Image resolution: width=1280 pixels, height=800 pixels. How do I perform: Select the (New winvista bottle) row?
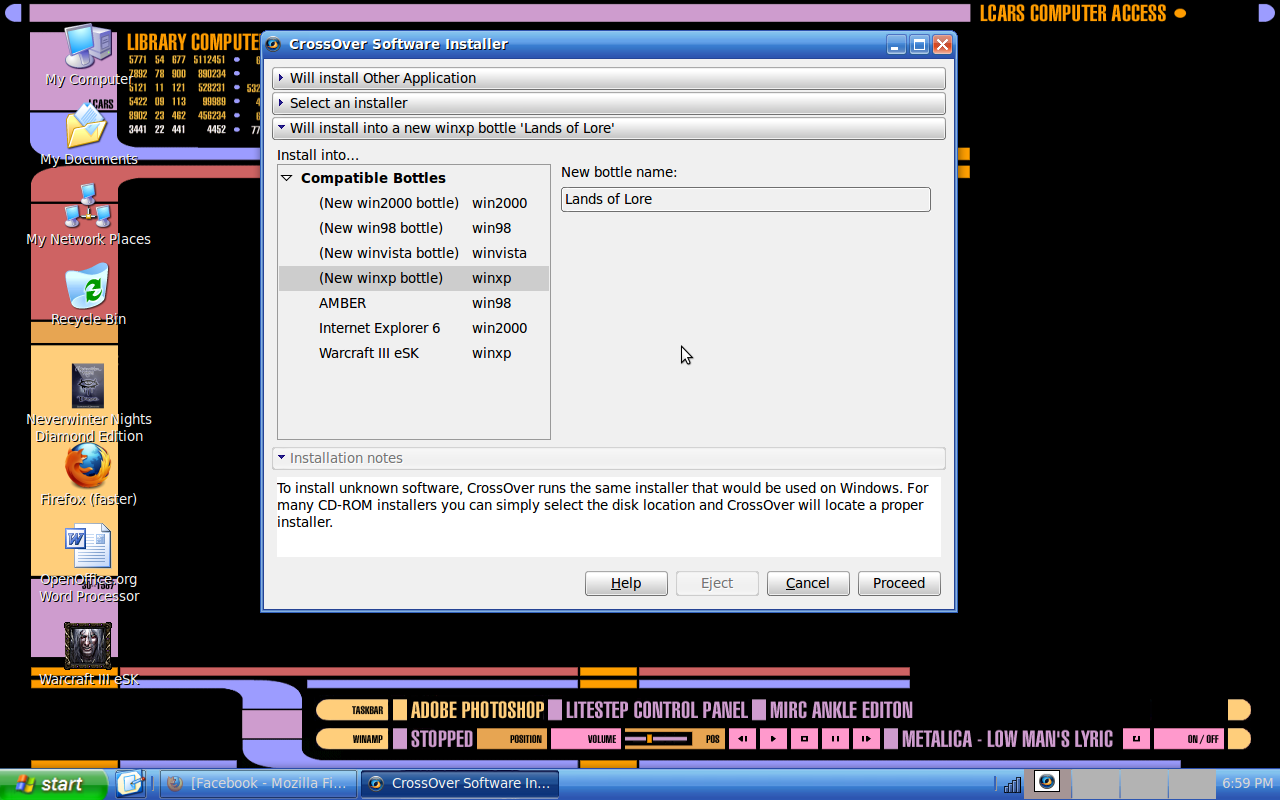pos(414,253)
